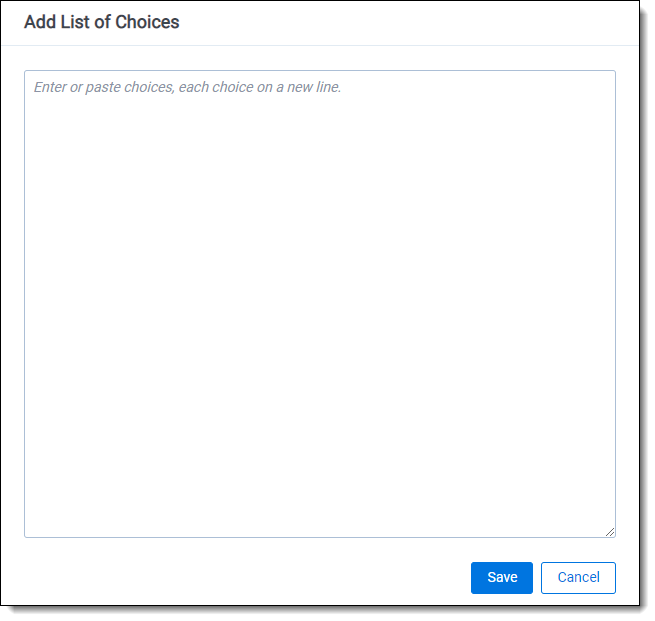The image size is (655, 621).
Task: Select the 'Add List of Choices' title
Action: click(x=102, y=22)
